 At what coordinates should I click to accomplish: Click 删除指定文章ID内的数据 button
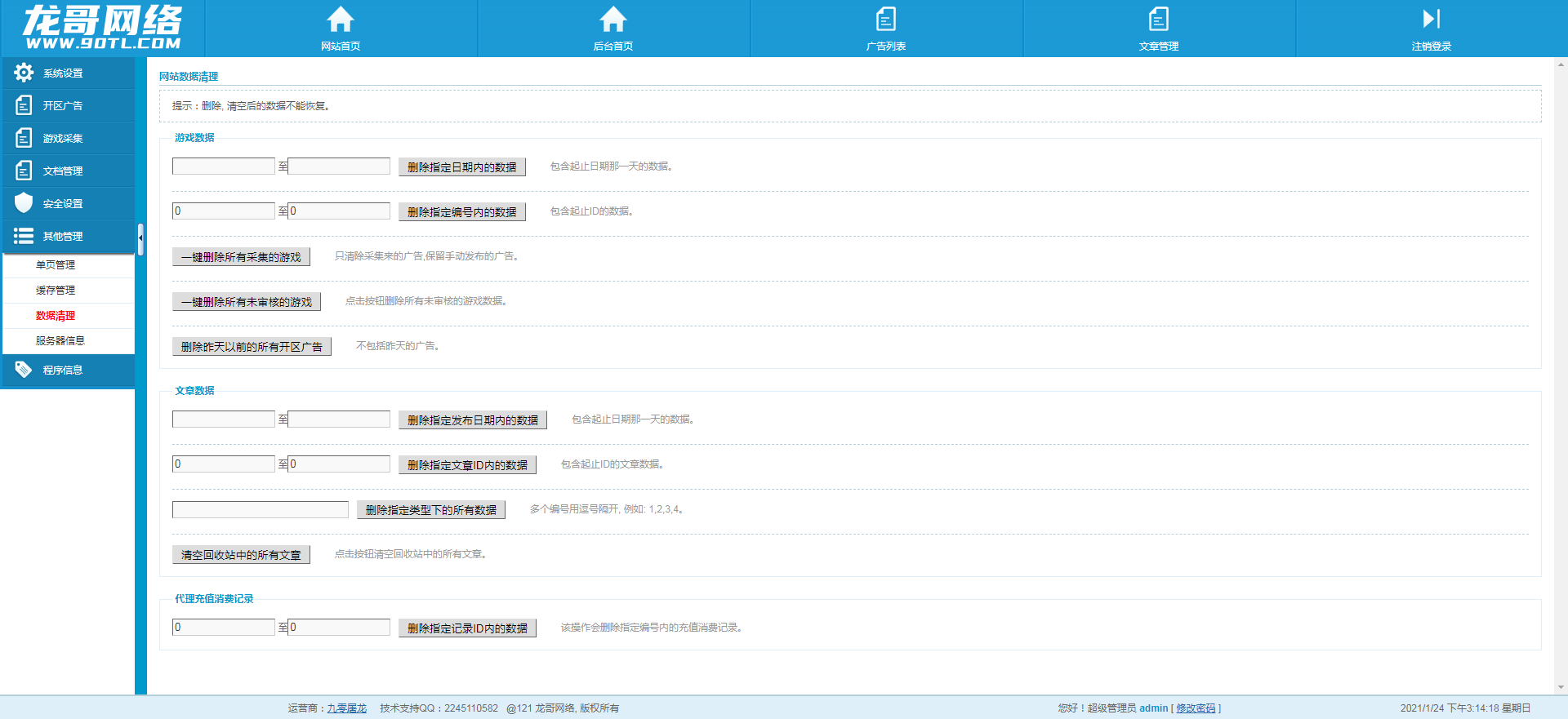(467, 465)
